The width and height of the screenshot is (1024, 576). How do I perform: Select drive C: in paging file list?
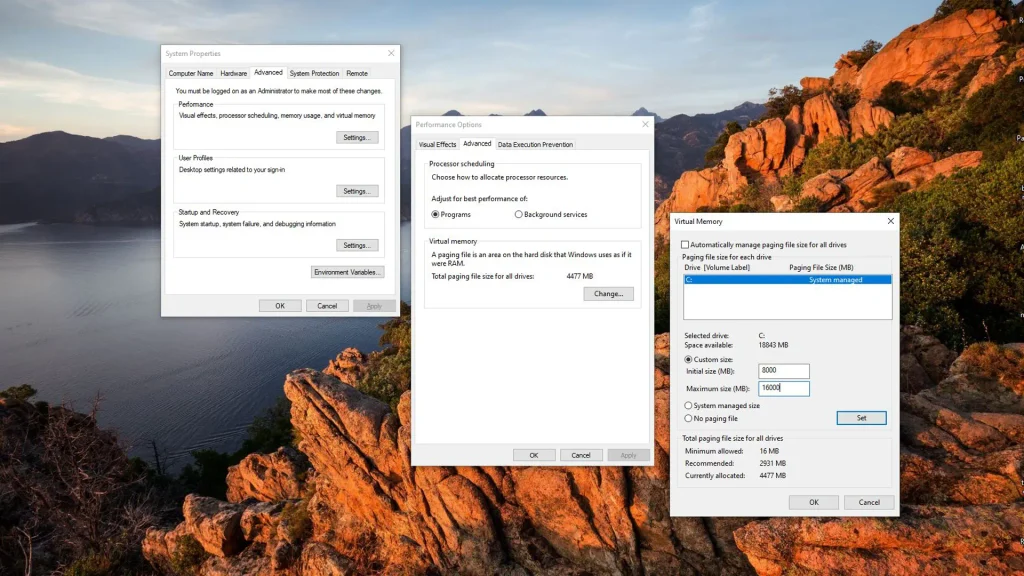pyautogui.click(x=787, y=280)
